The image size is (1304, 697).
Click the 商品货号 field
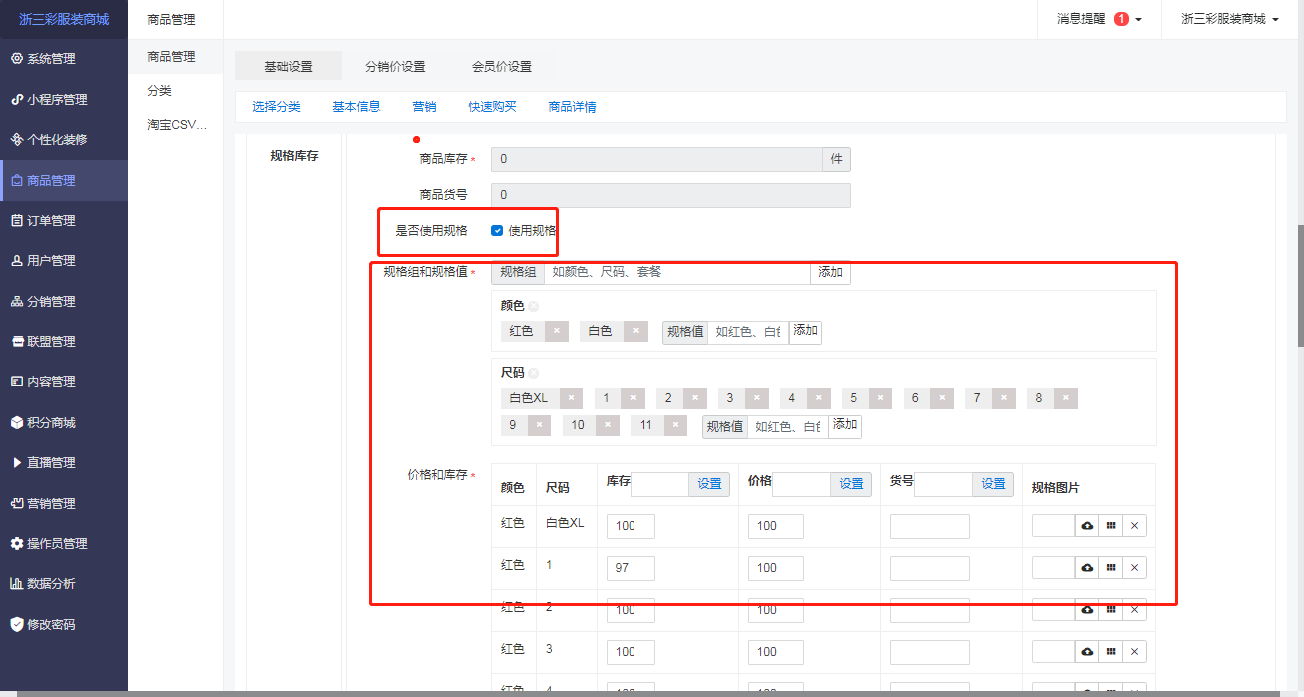pyautogui.click(x=671, y=195)
